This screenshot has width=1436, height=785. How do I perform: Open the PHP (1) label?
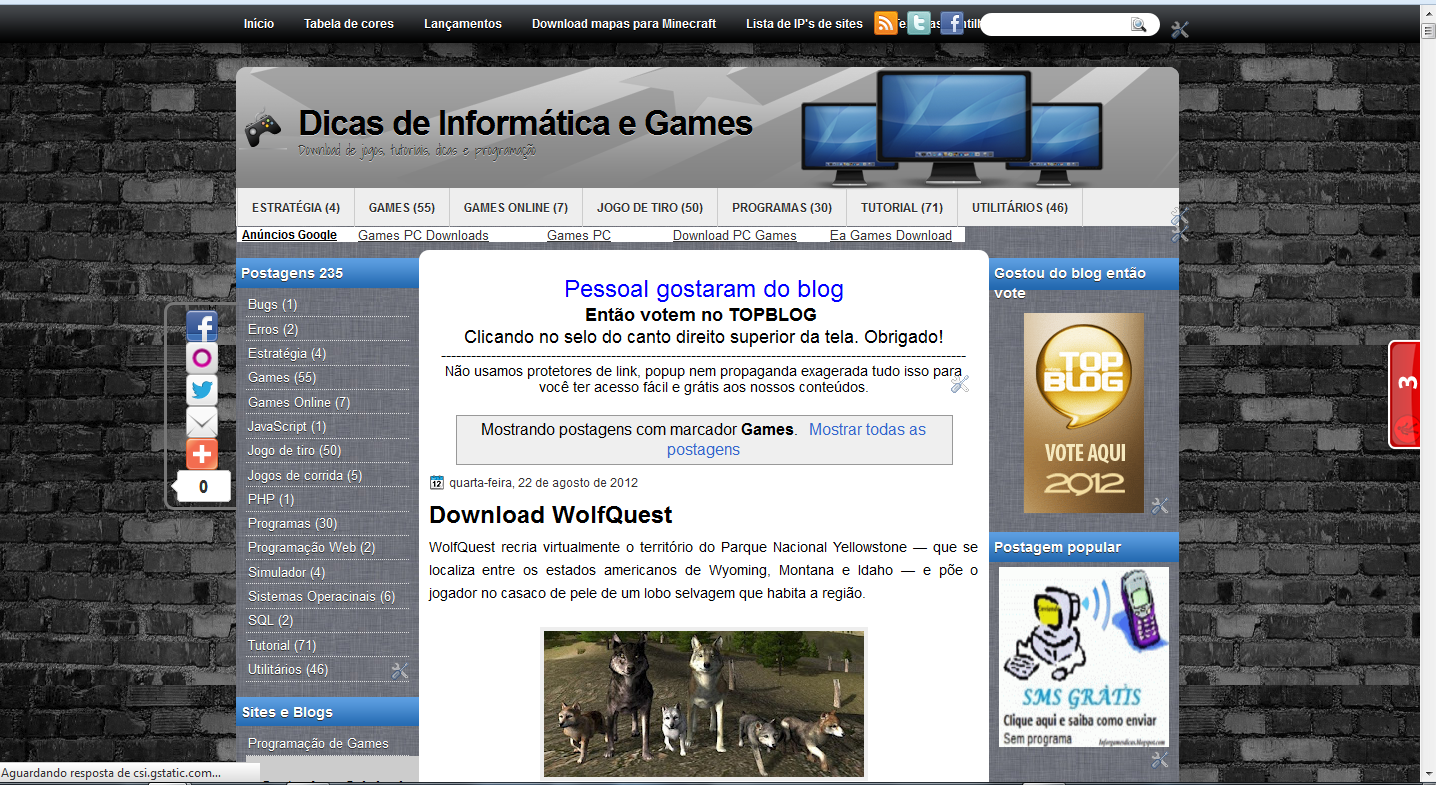point(271,499)
